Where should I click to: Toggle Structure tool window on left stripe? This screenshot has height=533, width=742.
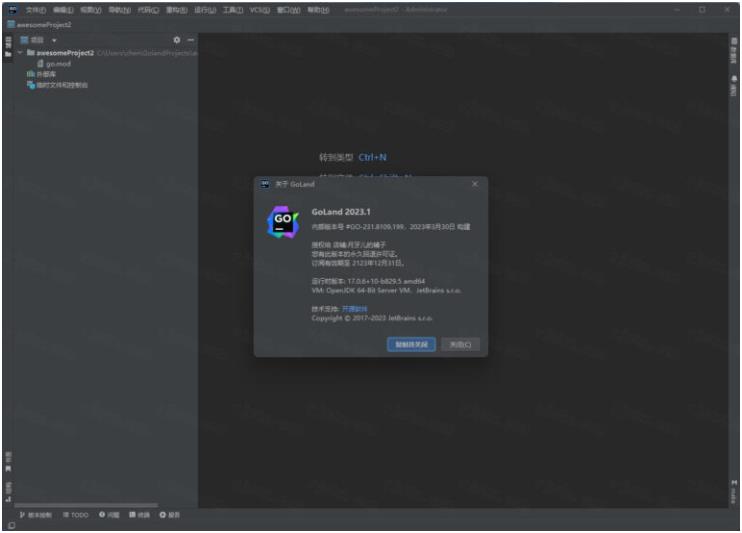pos(8,492)
